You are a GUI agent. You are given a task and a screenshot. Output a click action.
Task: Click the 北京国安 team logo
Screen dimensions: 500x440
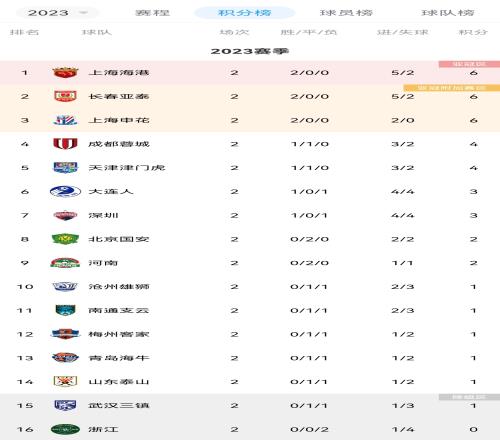tap(65, 239)
